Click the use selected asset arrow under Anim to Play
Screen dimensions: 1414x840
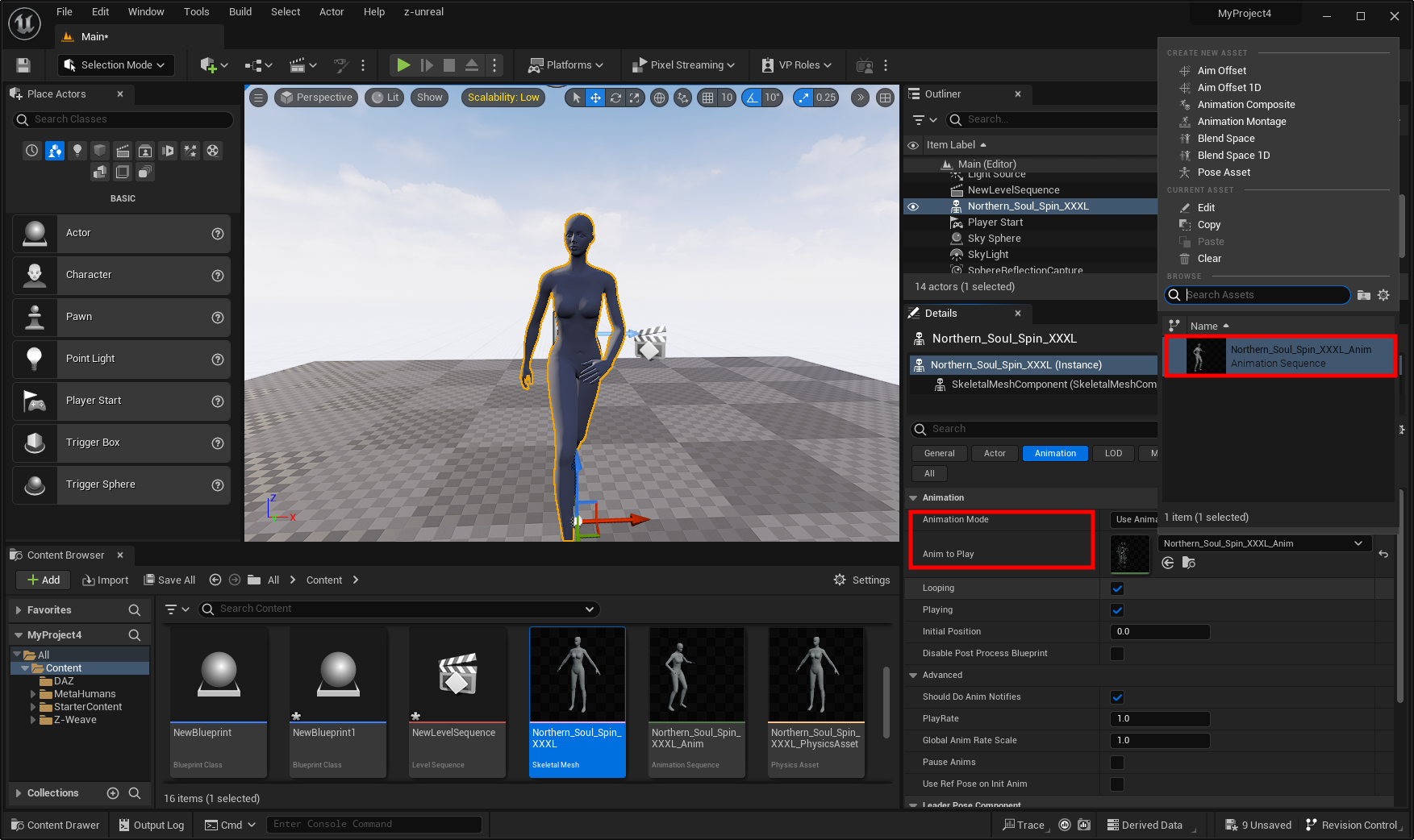(1168, 563)
